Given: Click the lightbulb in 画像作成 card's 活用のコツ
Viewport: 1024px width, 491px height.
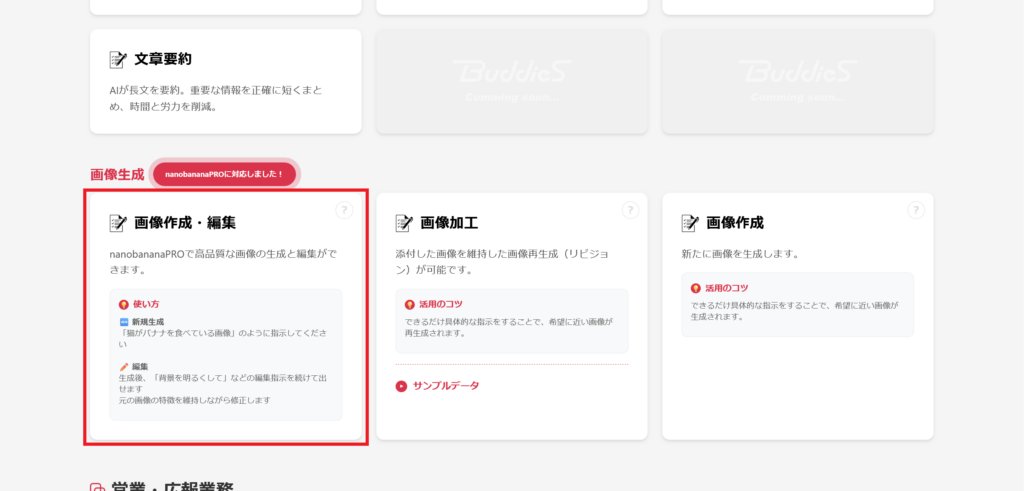Looking at the screenshot, I should (695, 288).
